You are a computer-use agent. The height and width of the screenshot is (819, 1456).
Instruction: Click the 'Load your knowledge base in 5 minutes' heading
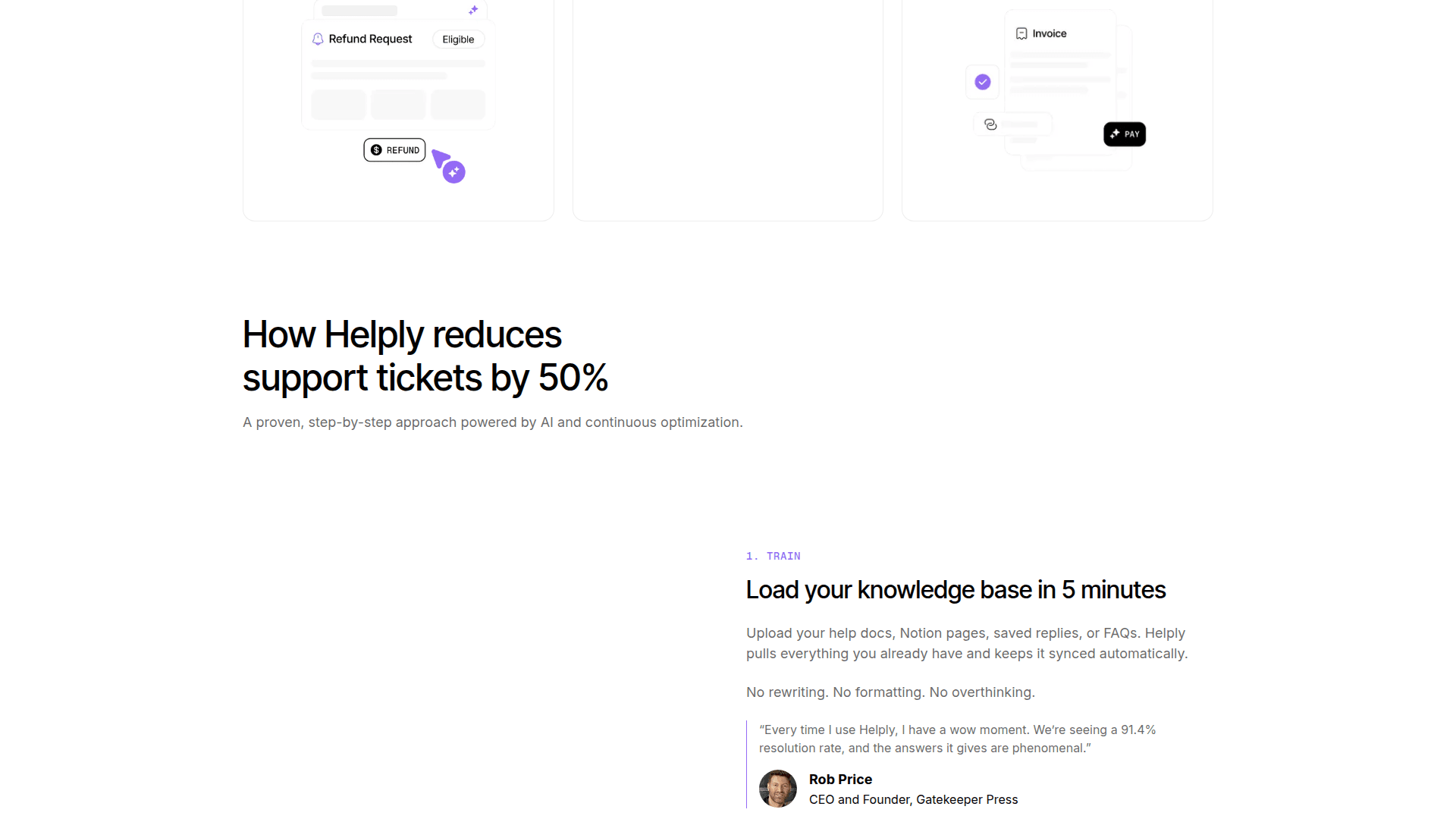(x=955, y=590)
